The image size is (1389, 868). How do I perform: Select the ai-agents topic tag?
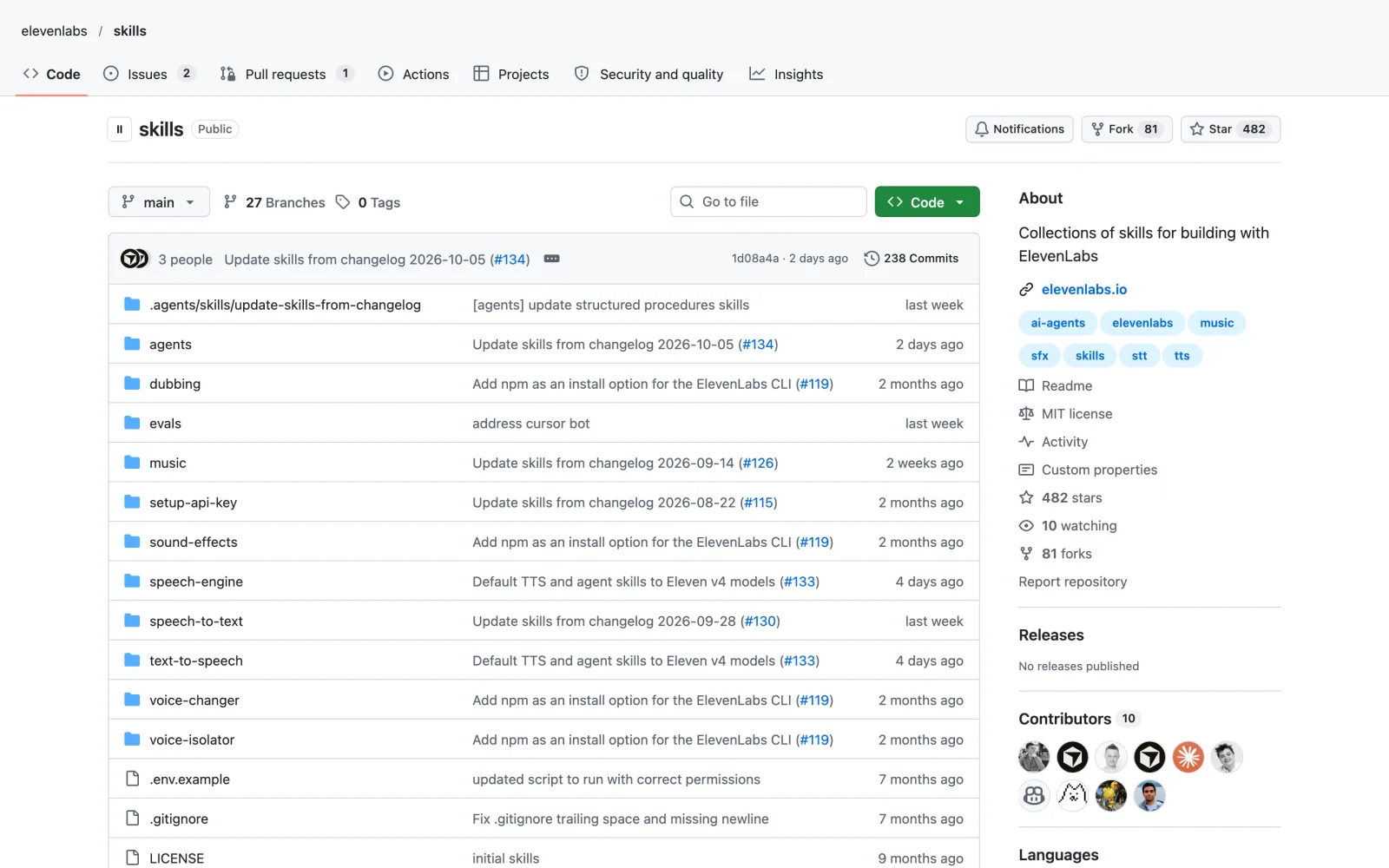1057,323
